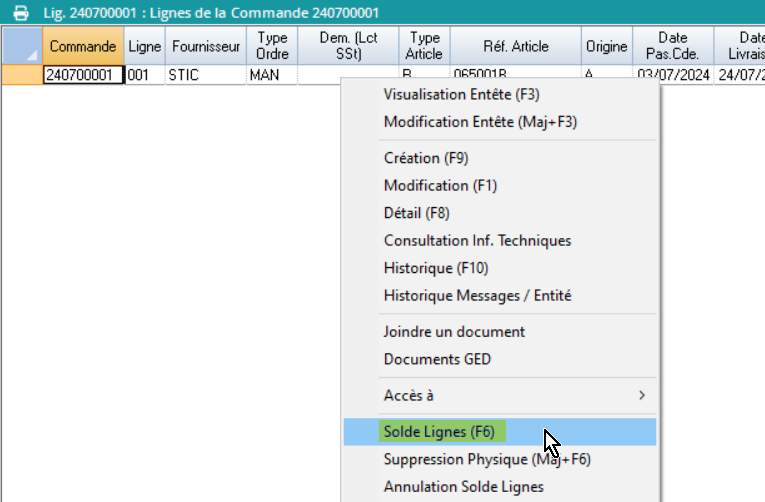Open Historique (F10)

click(x=436, y=268)
